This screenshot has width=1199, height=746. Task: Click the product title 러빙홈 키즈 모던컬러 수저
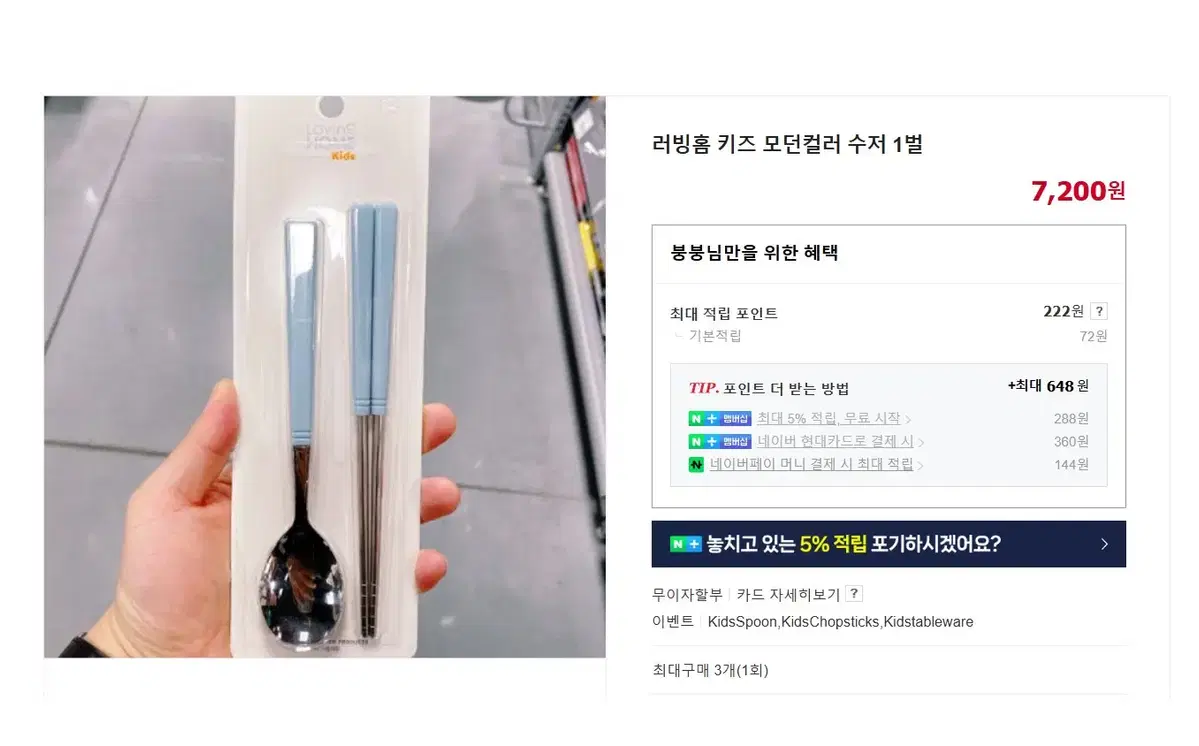(x=787, y=144)
